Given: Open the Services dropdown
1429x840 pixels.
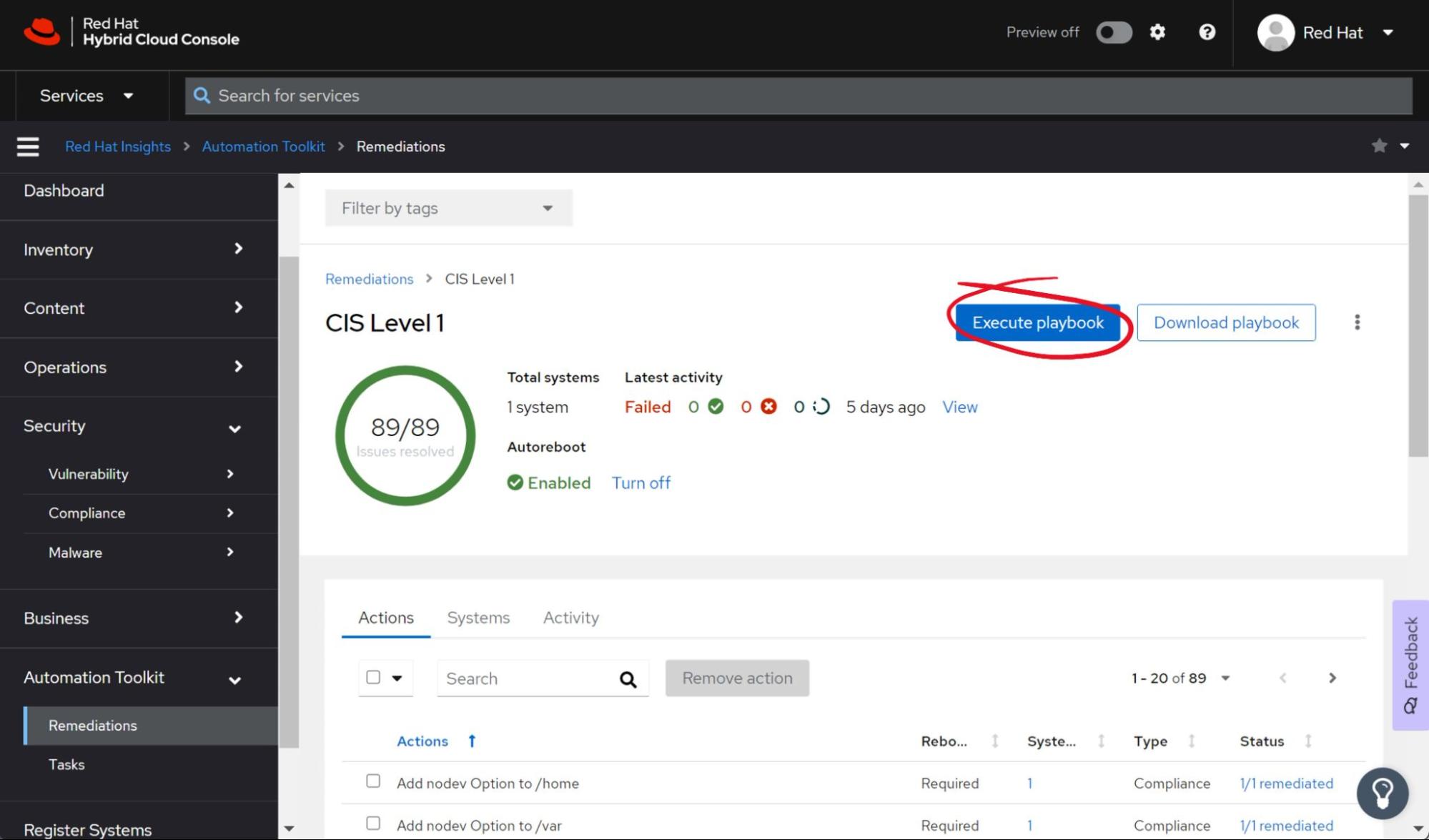Looking at the screenshot, I should [86, 96].
